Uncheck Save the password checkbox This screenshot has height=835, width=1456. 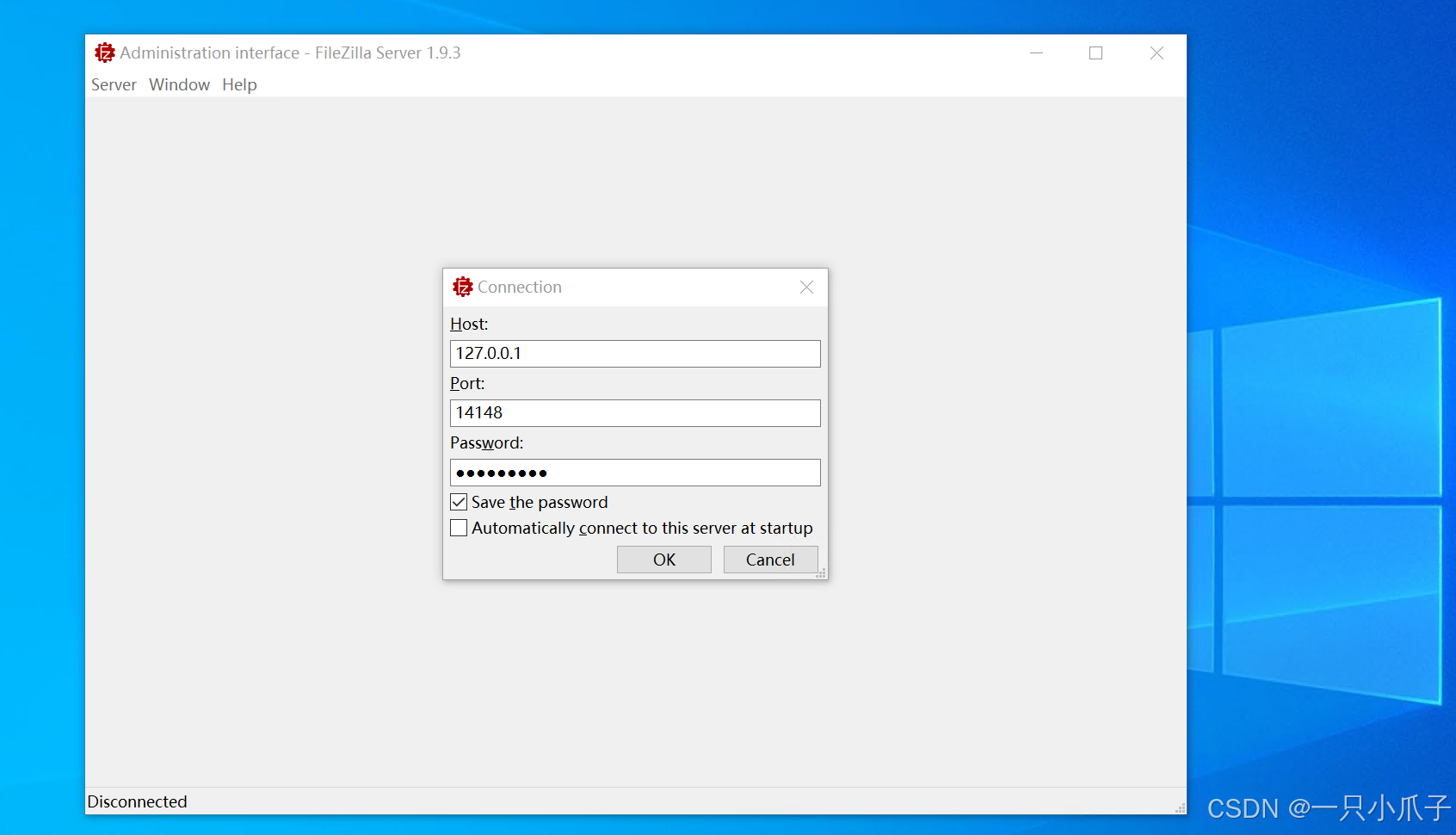pyautogui.click(x=459, y=502)
